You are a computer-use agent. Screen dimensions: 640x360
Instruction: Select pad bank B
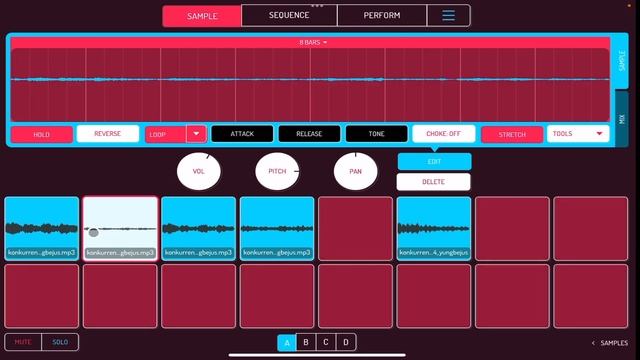click(x=306, y=342)
